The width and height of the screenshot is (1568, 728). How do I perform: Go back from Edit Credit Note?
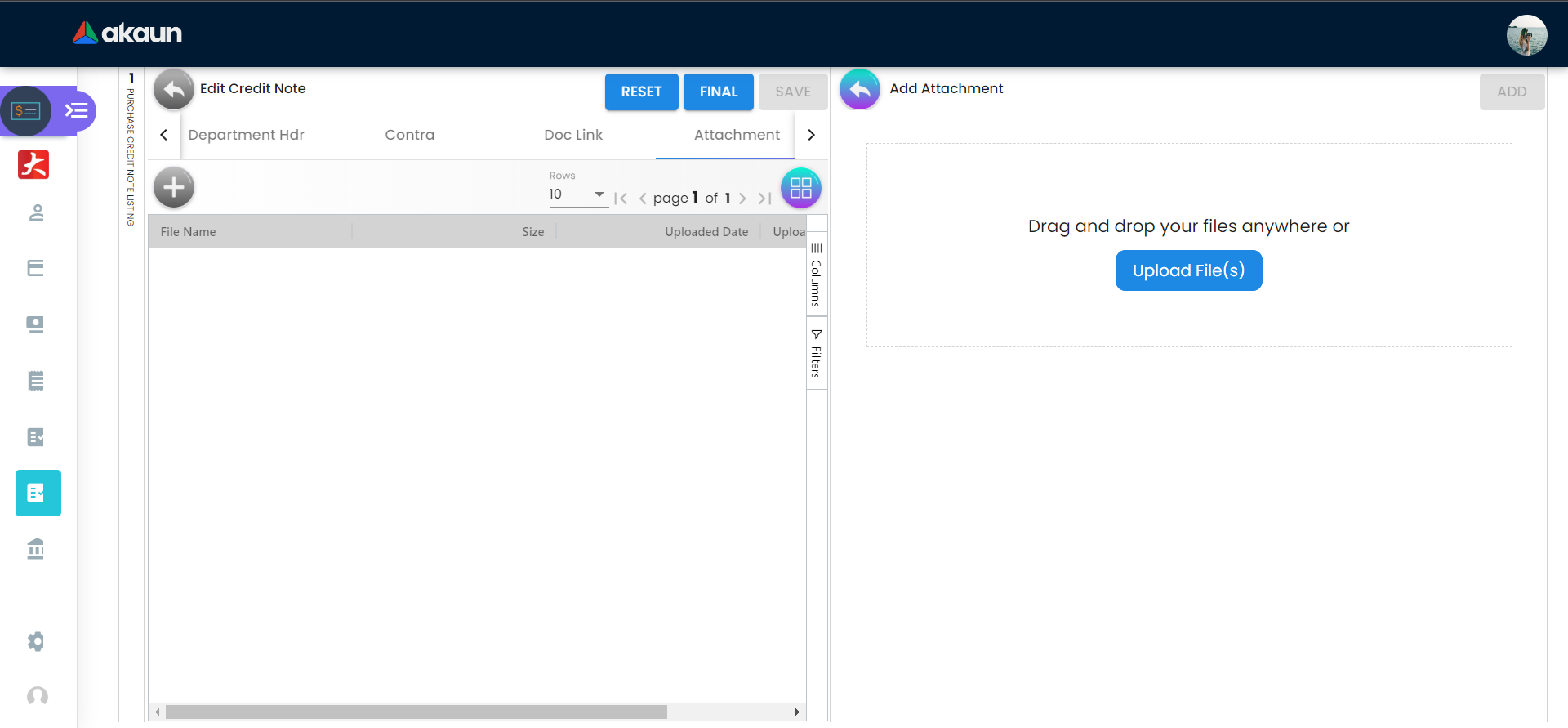point(174,90)
